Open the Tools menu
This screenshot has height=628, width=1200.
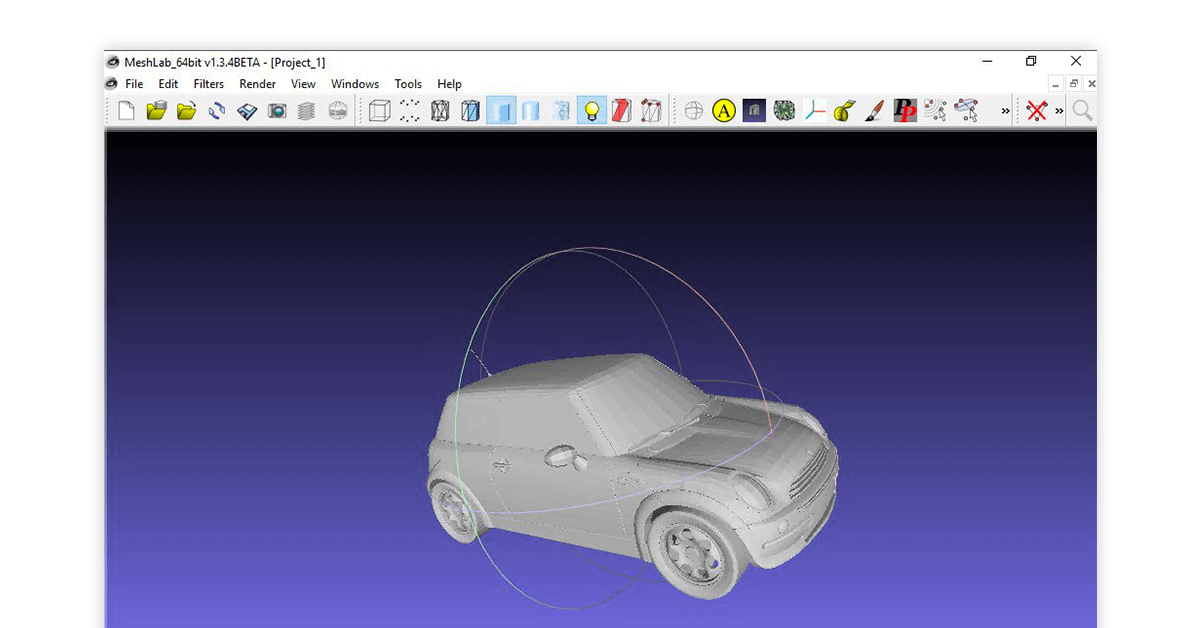click(408, 84)
